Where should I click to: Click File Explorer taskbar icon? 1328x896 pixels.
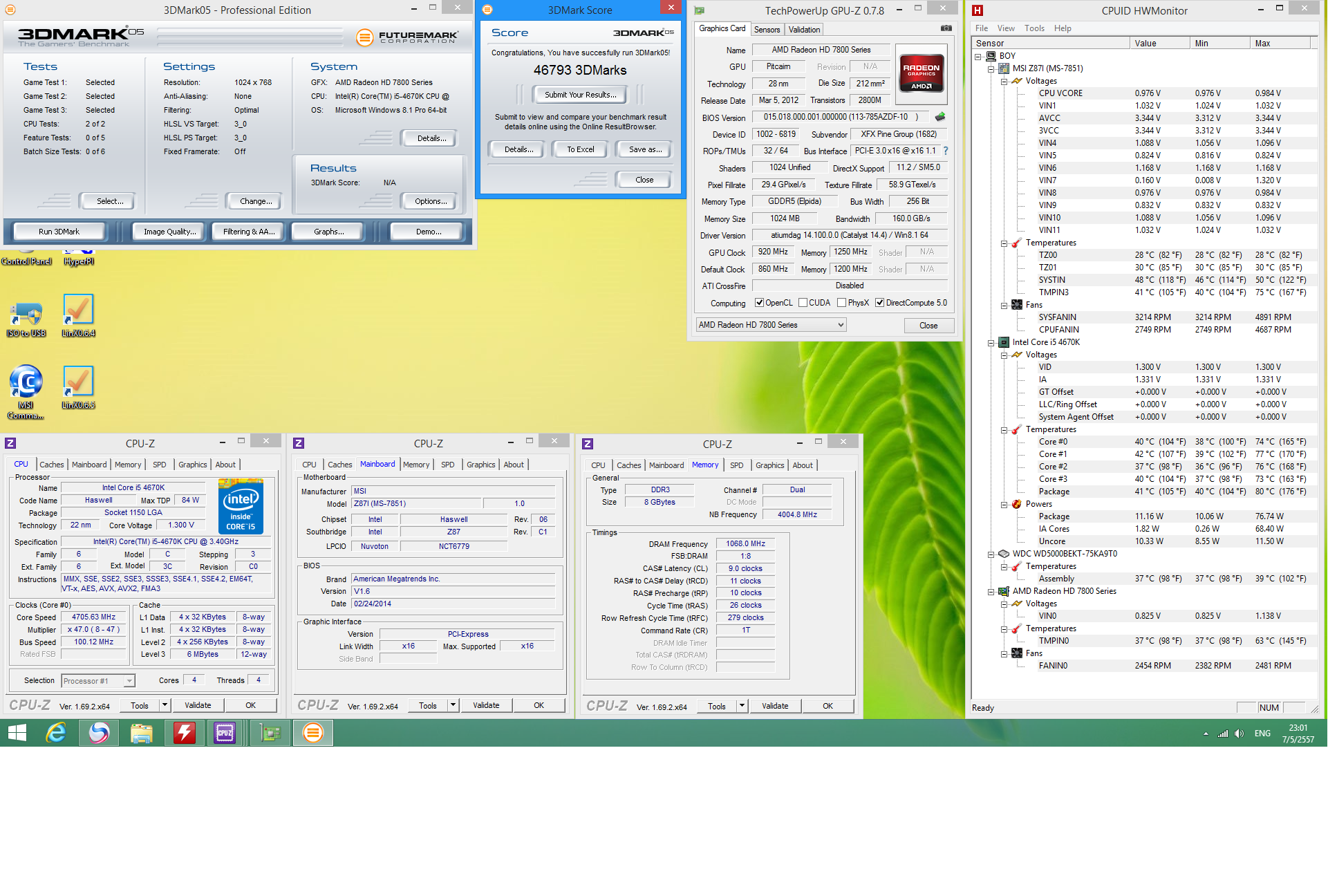point(142,733)
